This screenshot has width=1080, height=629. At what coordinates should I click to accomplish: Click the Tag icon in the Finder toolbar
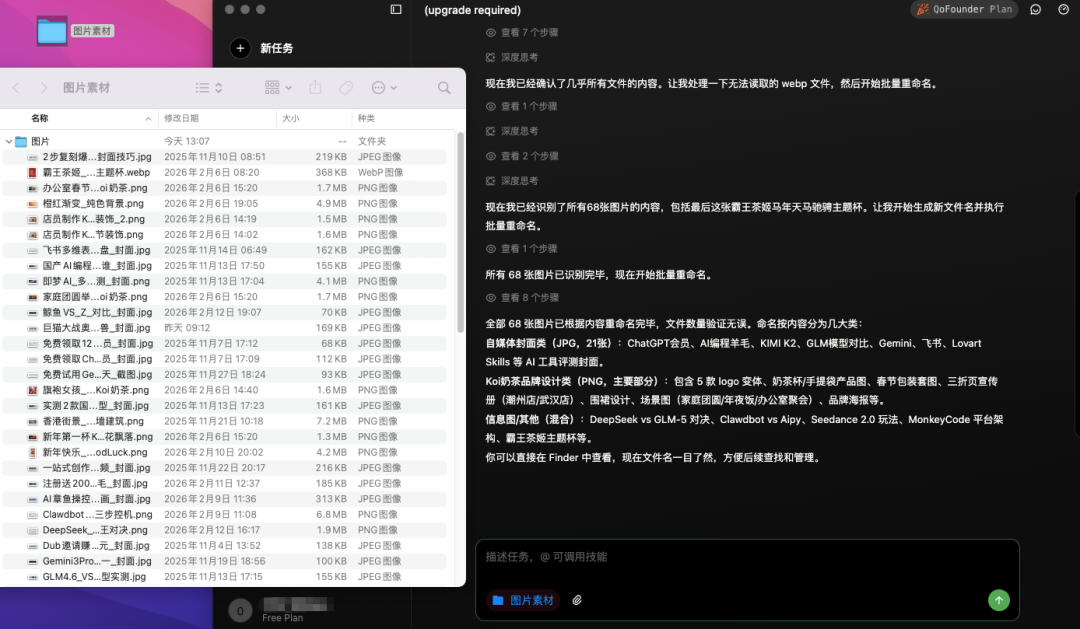345,88
